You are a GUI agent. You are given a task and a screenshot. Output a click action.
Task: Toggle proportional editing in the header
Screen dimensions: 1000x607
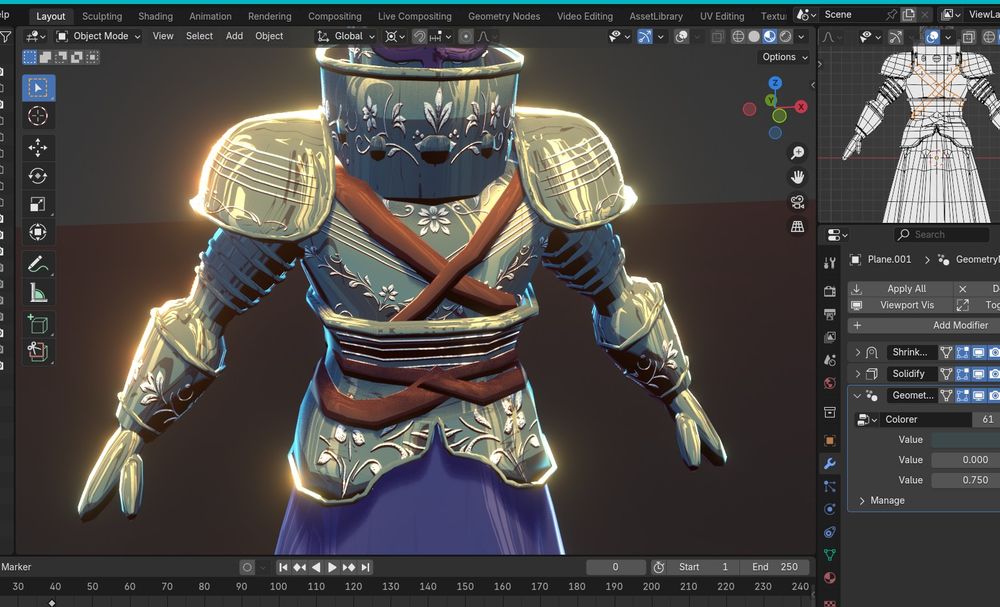pos(466,36)
